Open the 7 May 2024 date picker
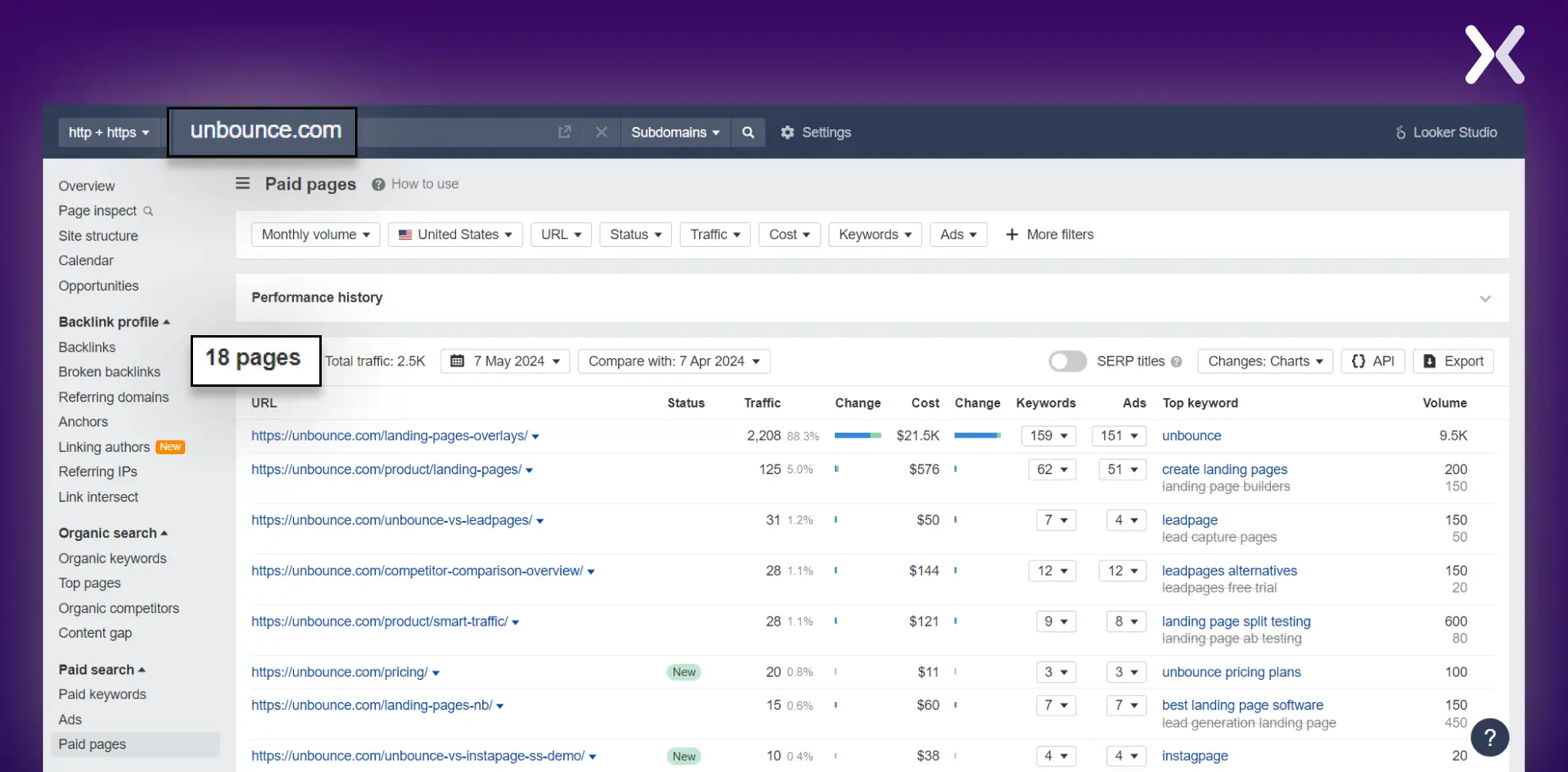The image size is (1568, 772). 505,361
